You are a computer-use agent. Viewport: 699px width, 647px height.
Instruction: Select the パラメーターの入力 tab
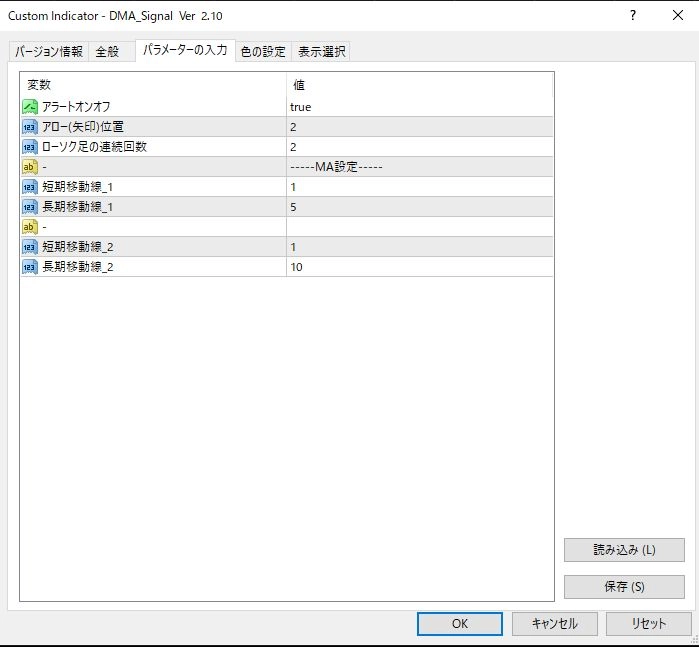point(185,50)
